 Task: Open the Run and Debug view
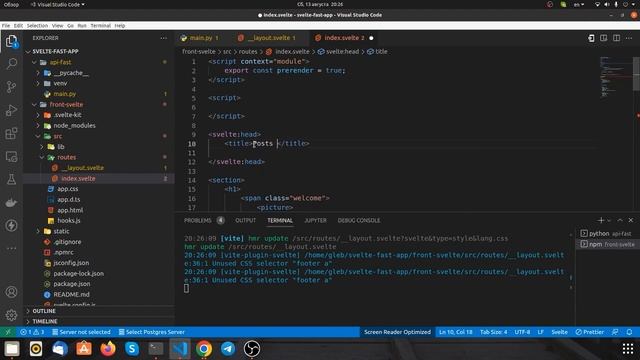[x=11, y=110]
